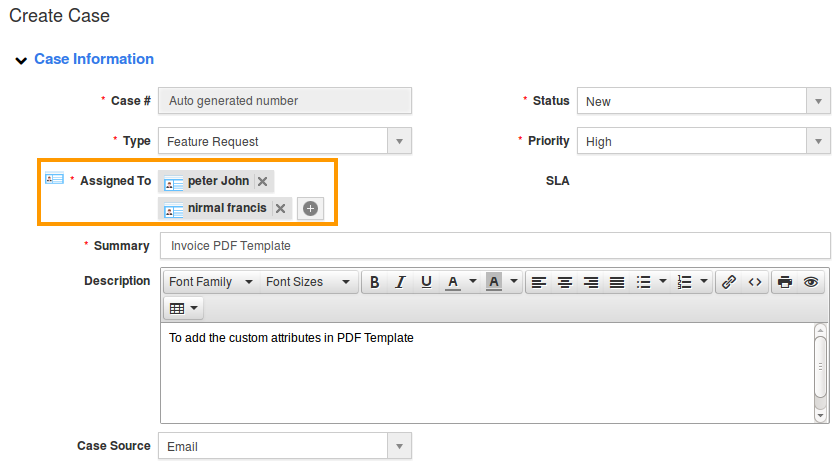Click the align center icon
The image size is (839, 464).
pos(565,282)
